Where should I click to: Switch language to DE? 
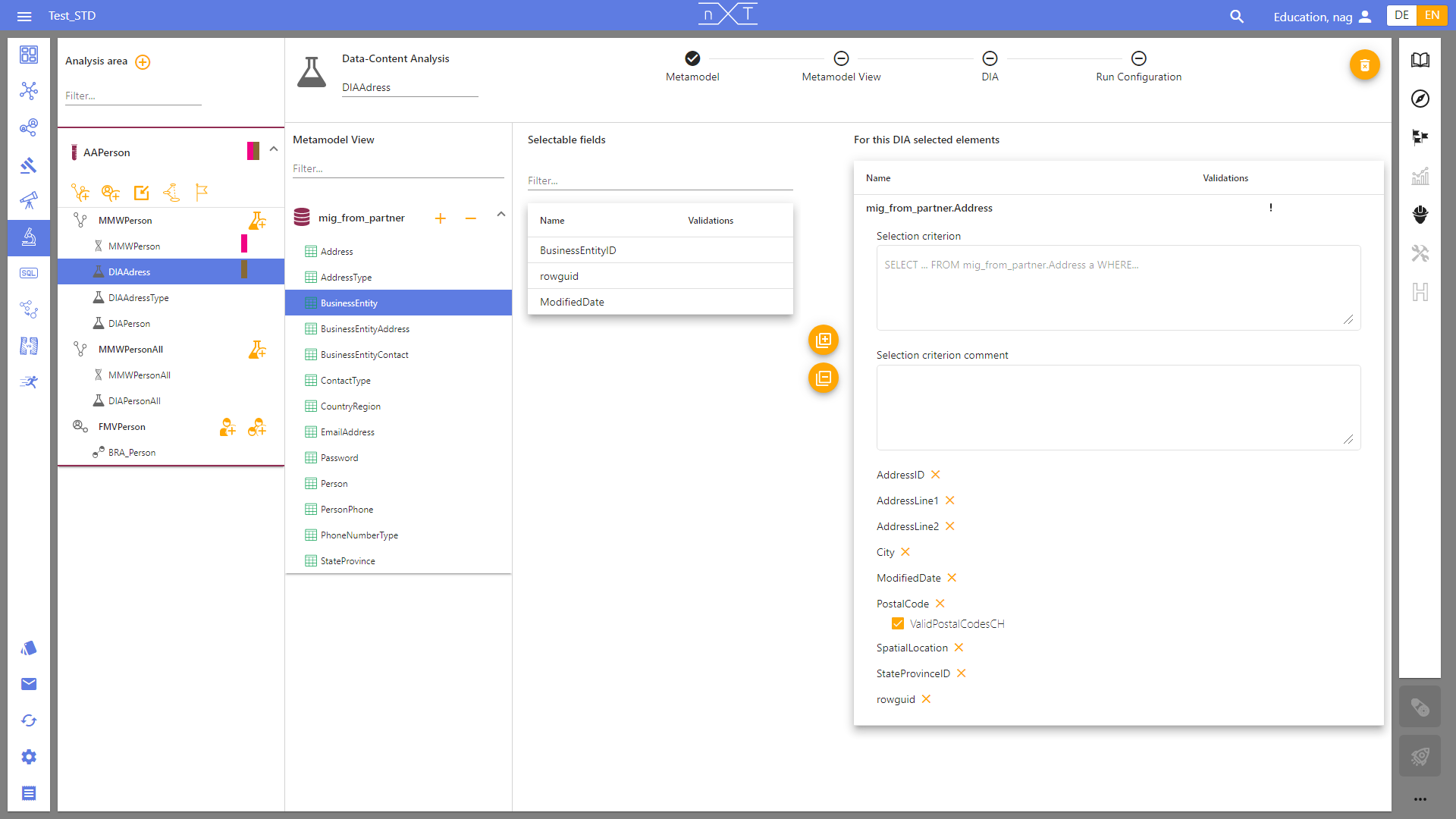click(x=1401, y=15)
